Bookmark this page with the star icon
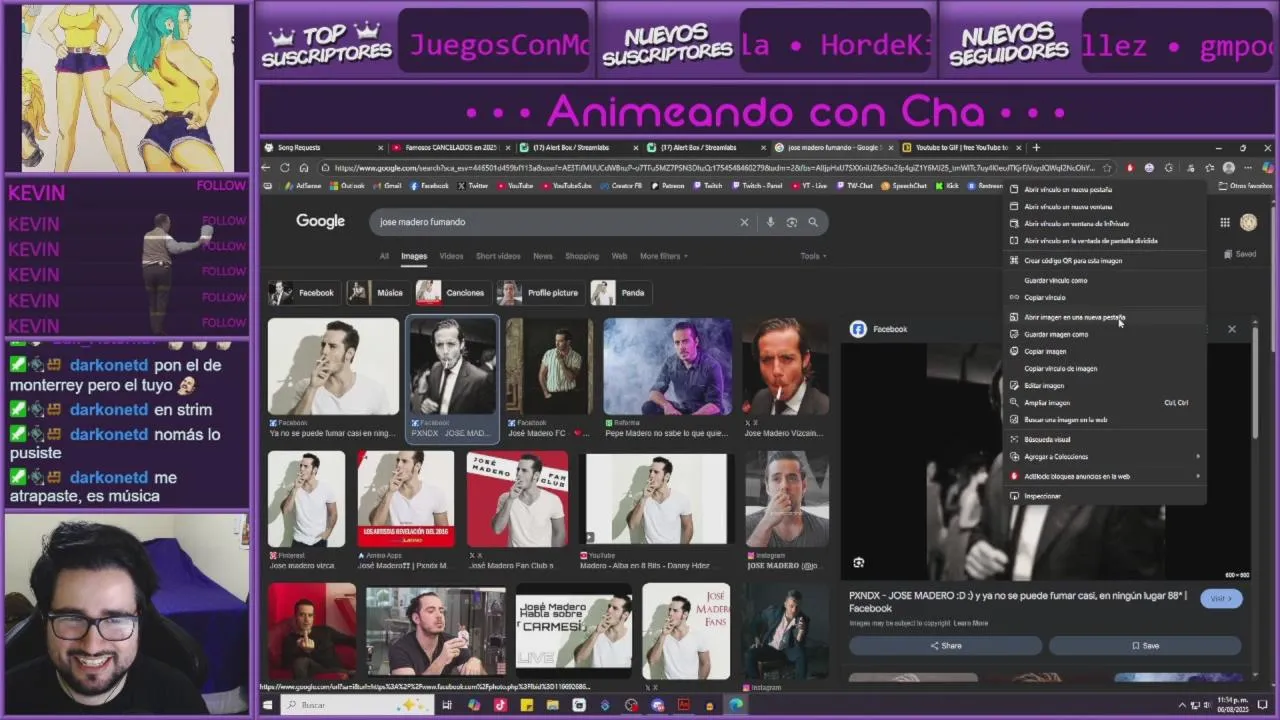This screenshot has height=720, width=1280. (1106, 168)
